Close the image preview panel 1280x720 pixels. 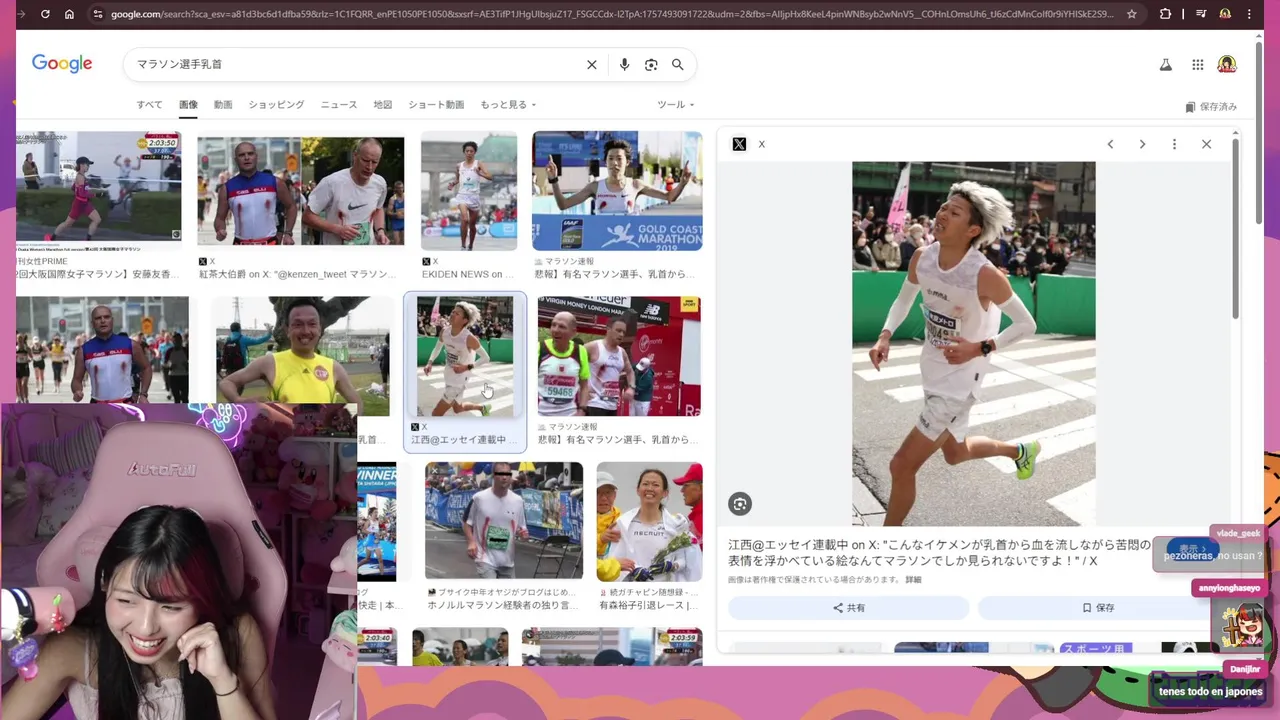[x=1206, y=144]
